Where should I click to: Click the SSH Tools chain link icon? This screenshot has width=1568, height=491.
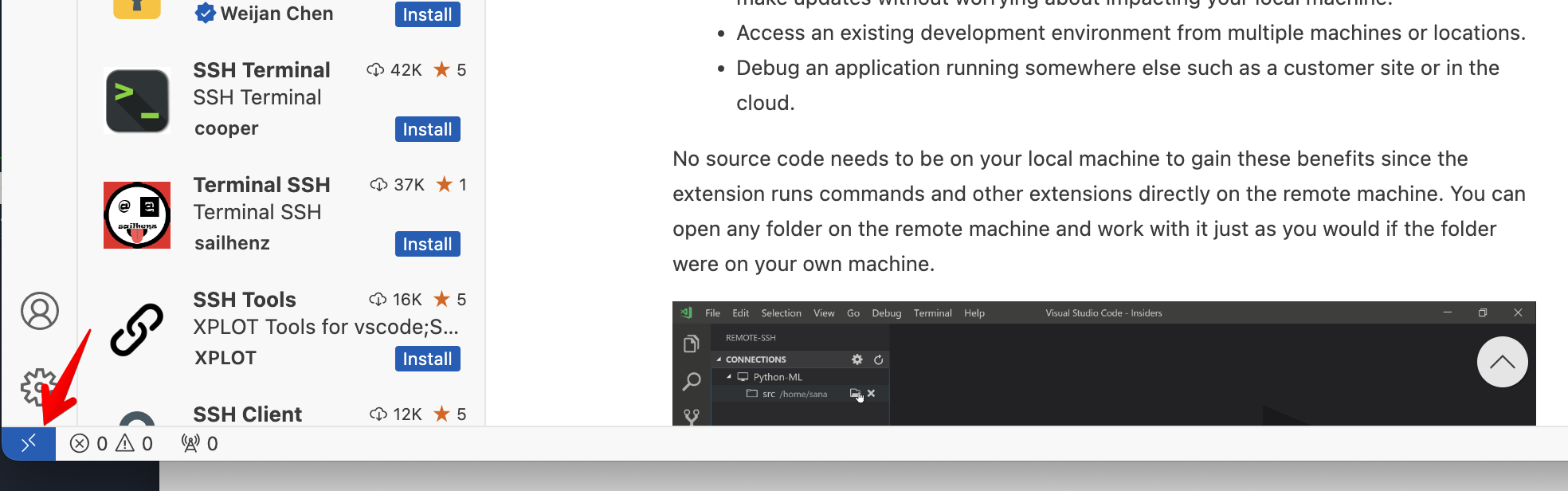click(137, 329)
